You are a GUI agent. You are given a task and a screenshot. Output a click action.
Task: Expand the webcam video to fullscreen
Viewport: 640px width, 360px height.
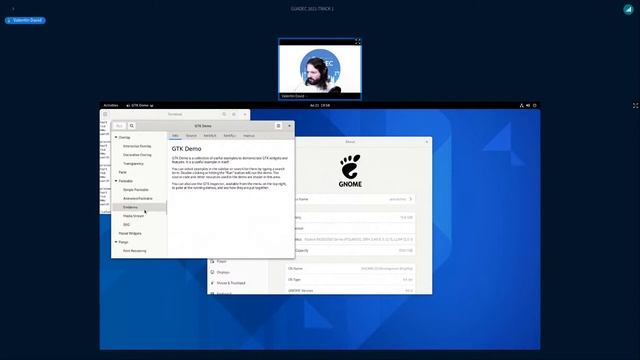click(358, 42)
